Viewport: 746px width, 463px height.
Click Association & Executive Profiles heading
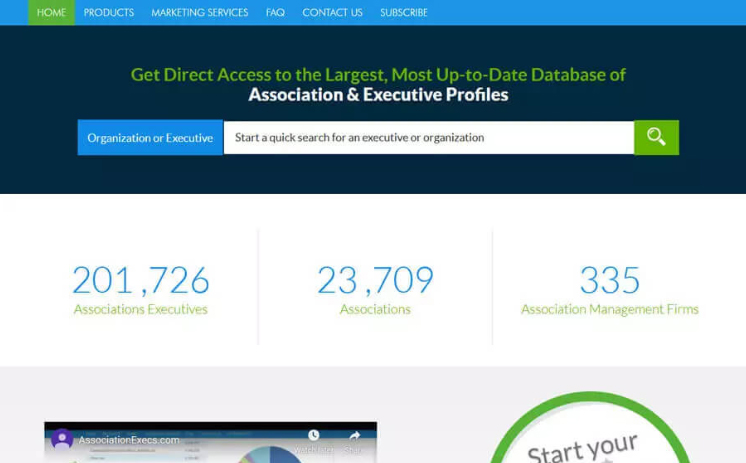(378, 95)
